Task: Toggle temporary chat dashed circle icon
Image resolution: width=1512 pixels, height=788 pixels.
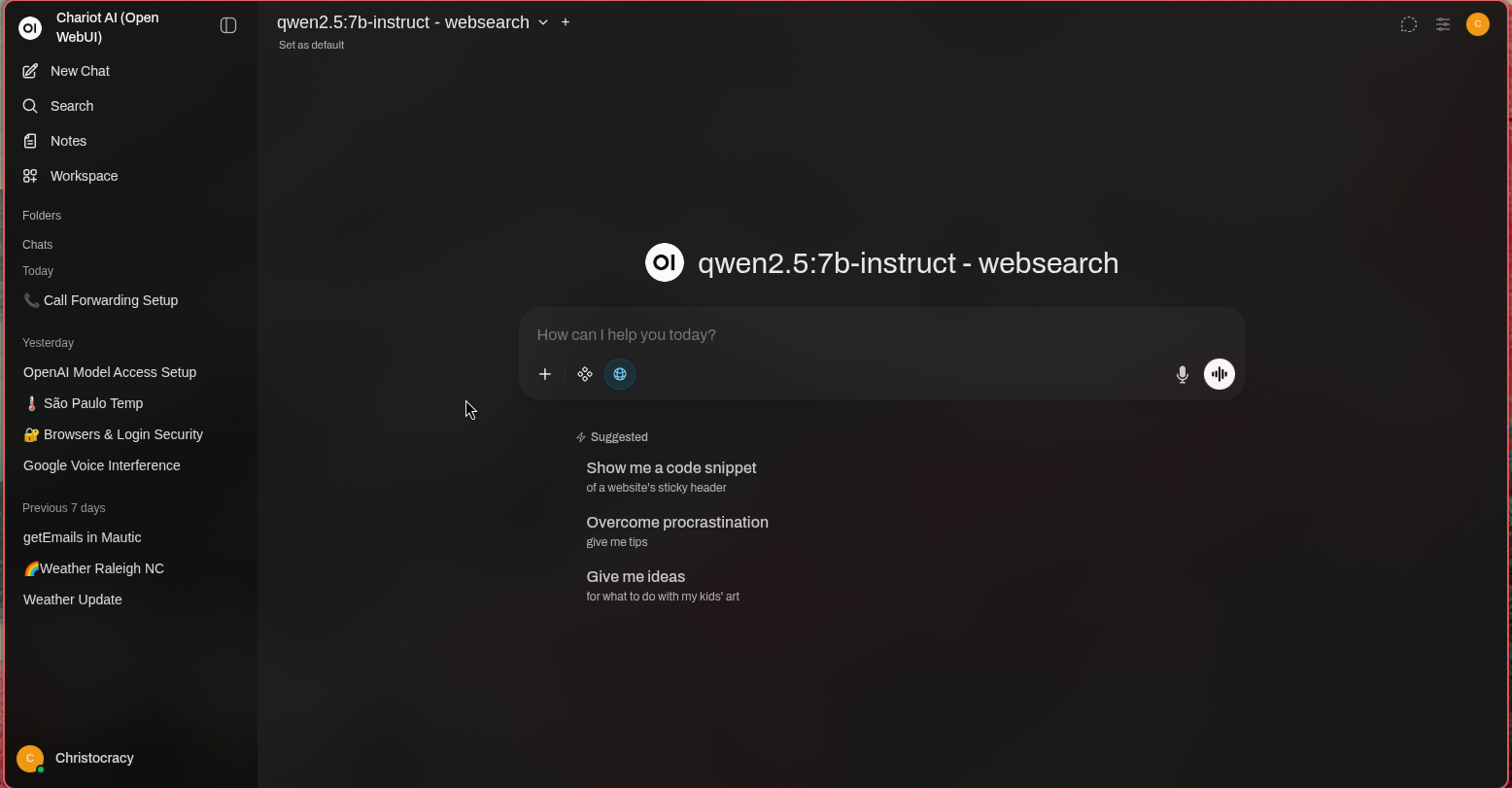Action: 1408,24
